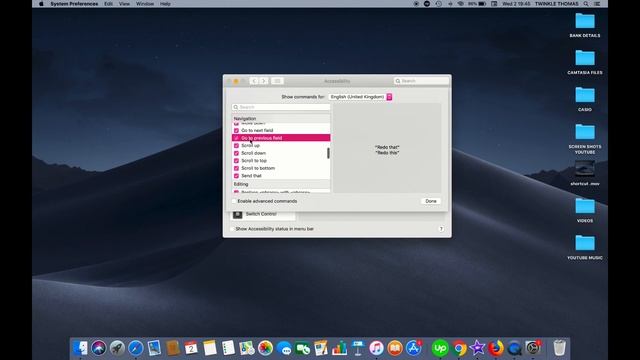Open the Help menu
The width and height of the screenshot is (640, 360).
[x=165, y=4]
